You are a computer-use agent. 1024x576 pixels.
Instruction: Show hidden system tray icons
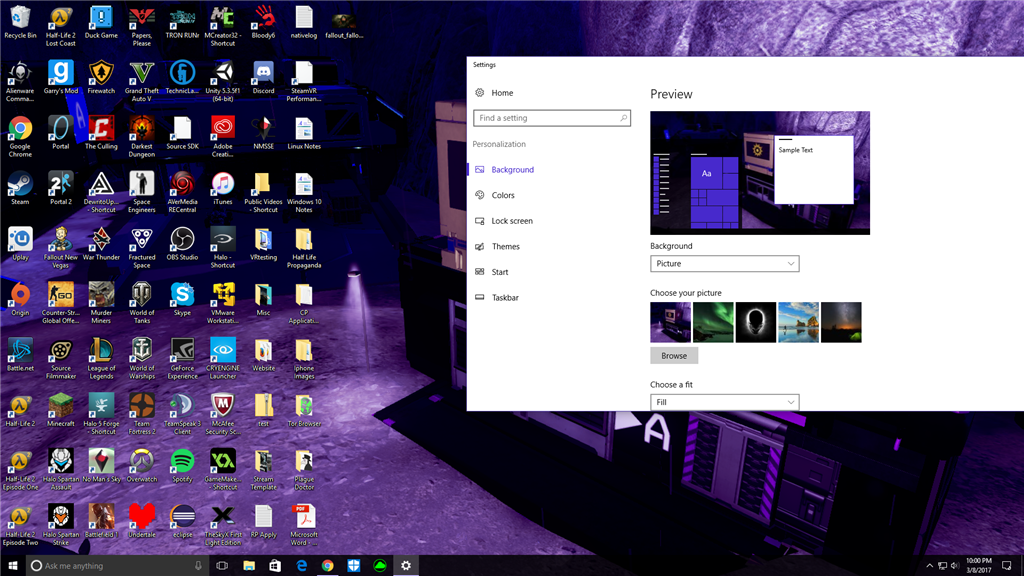click(929, 566)
